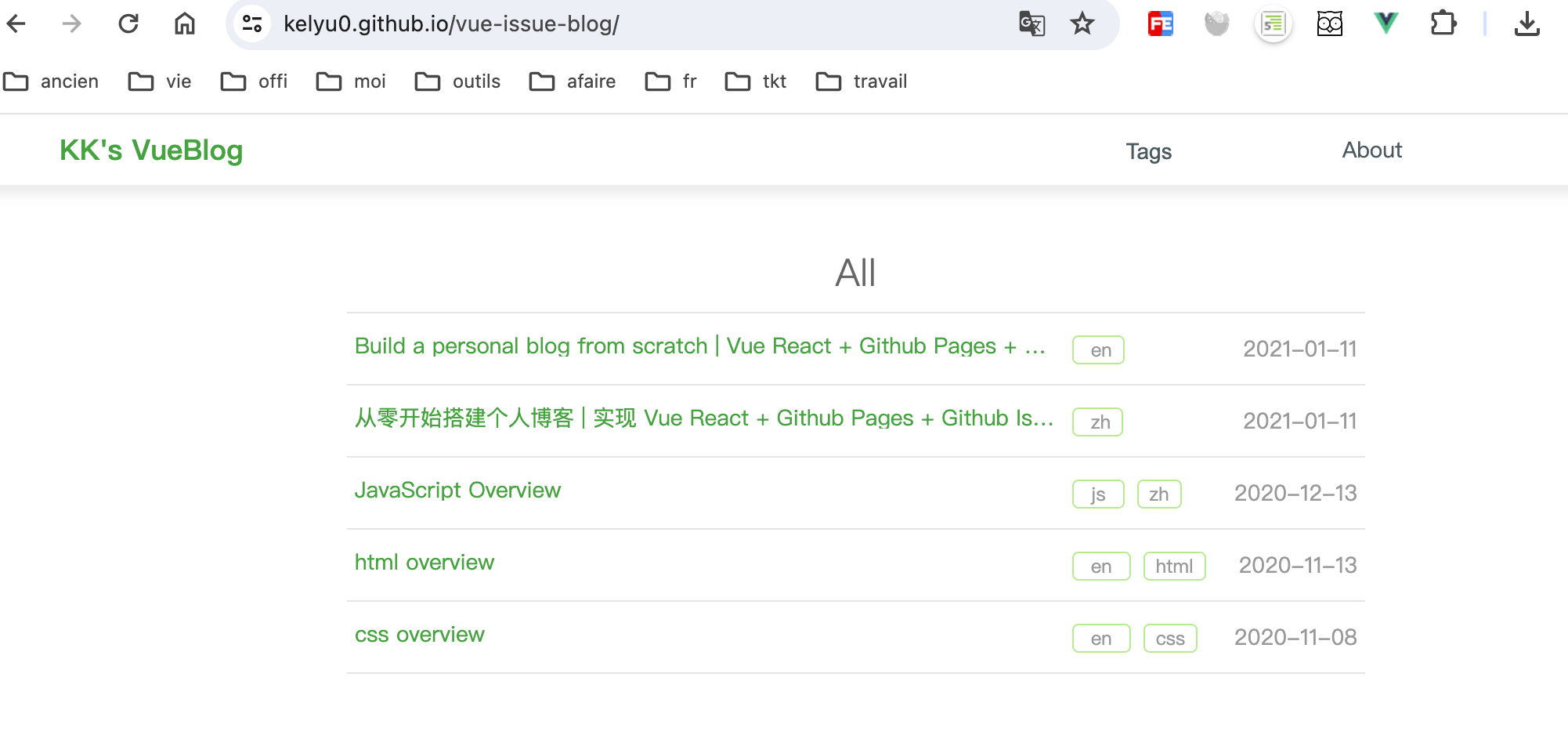The width and height of the screenshot is (1568, 735).
Task: Open the gray round extension icon
Action: (1216, 24)
